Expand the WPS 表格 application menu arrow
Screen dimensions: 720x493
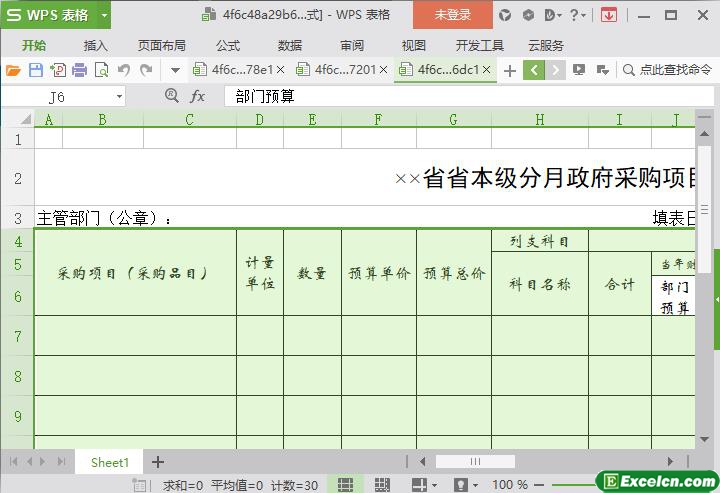(x=104, y=15)
